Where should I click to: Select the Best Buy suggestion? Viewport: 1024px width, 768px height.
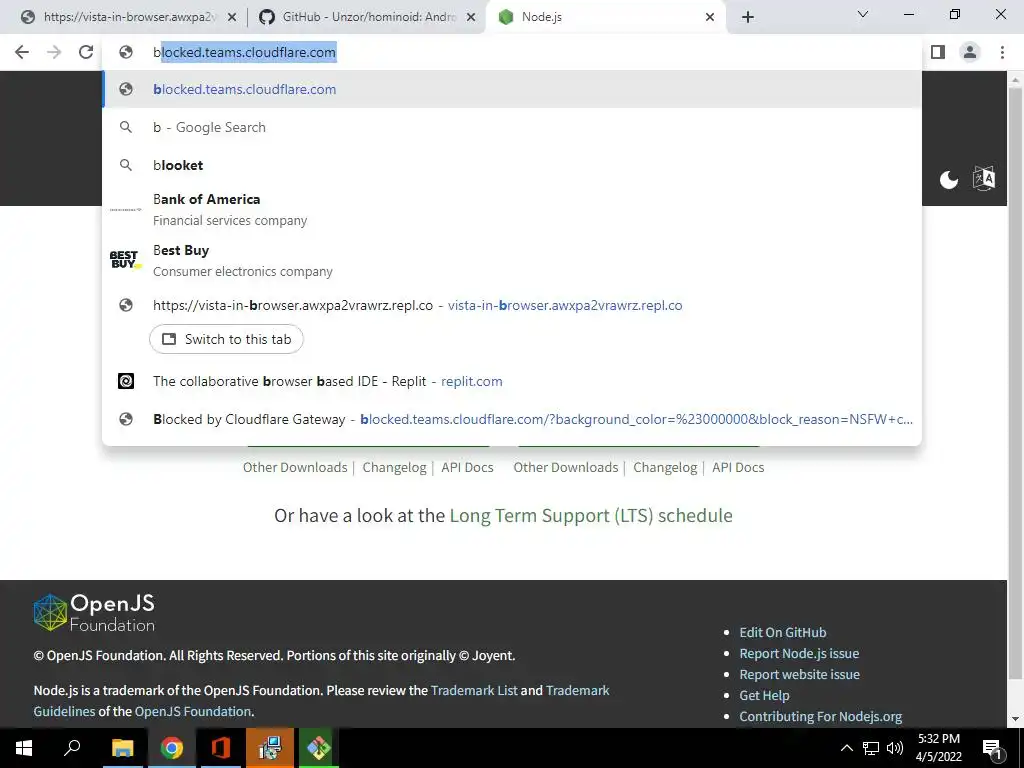tap(512, 261)
